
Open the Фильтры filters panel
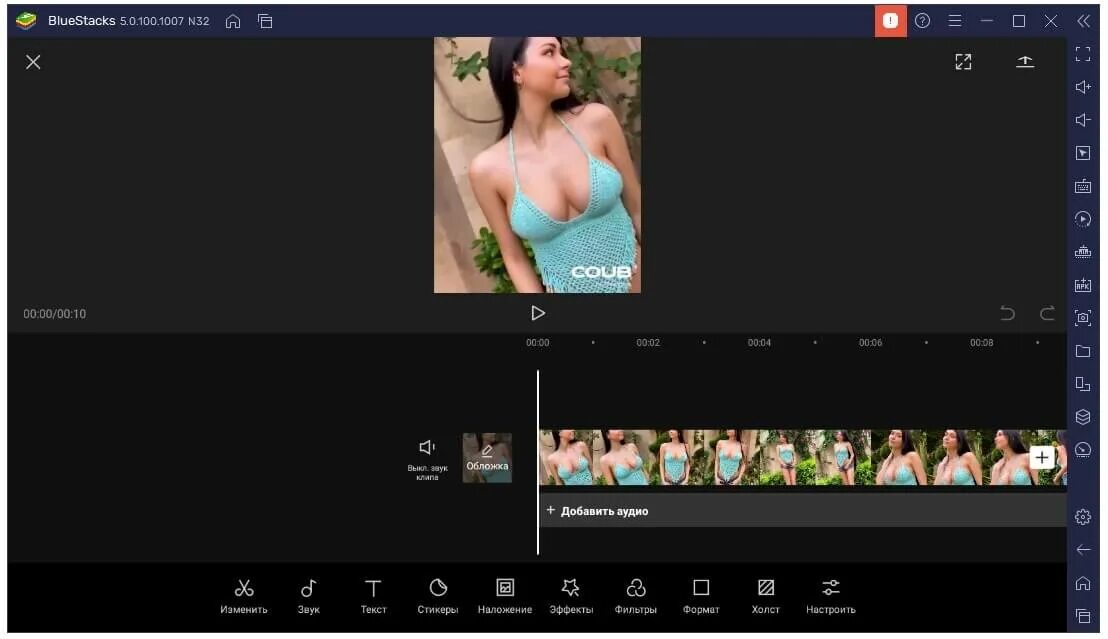coord(635,597)
